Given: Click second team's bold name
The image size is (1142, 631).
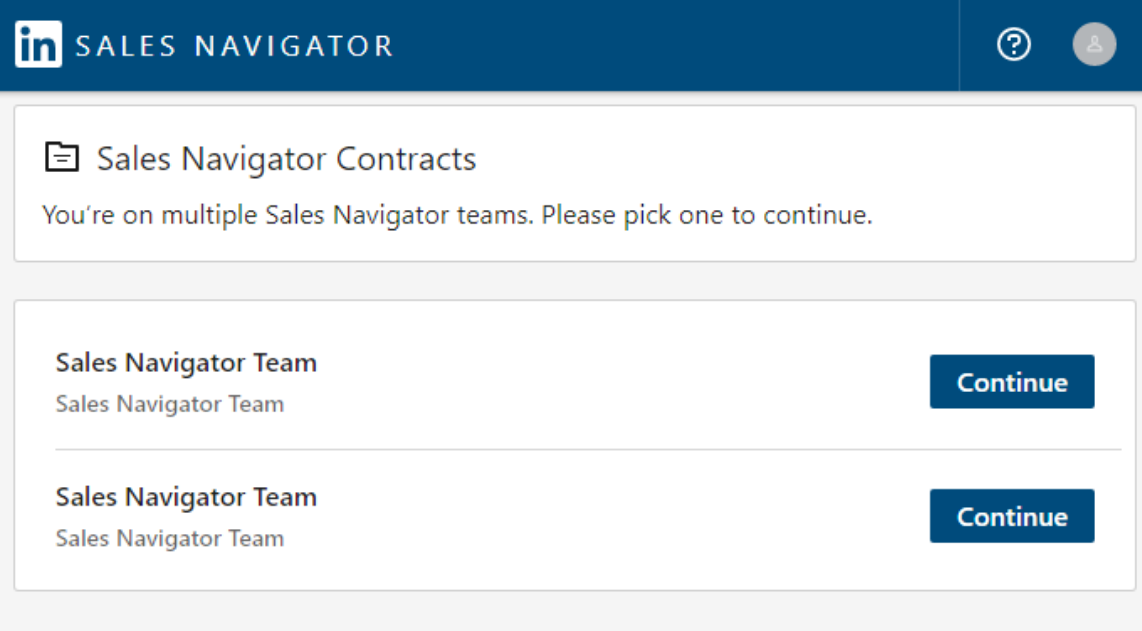Looking at the screenshot, I should coord(186,497).
